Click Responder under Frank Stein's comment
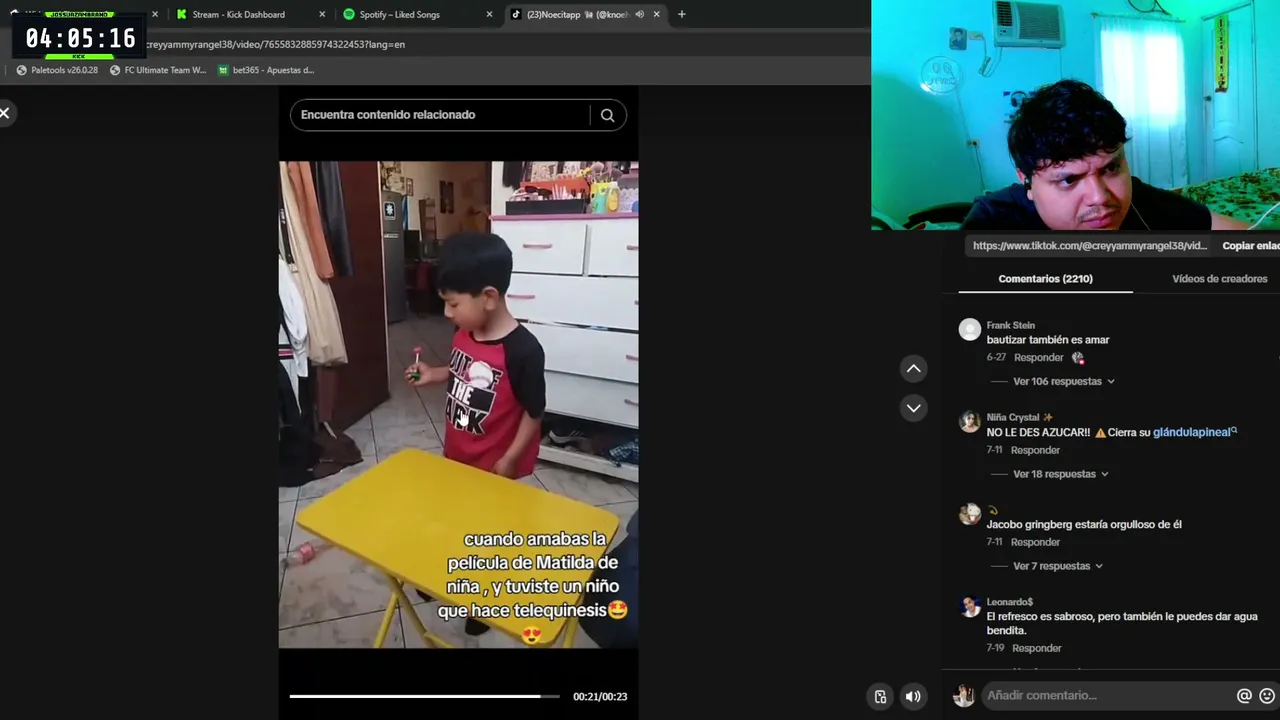This screenshot has width=1280, height=720. point(1038,357)
